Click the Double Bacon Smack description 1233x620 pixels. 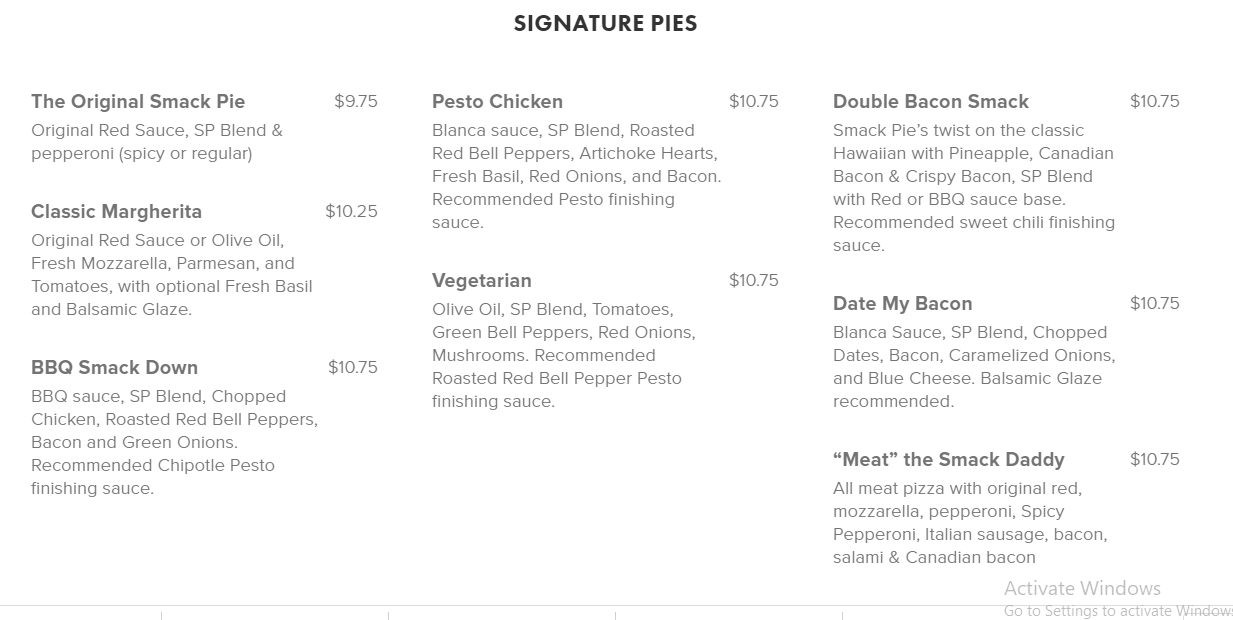tap(973, 188)
